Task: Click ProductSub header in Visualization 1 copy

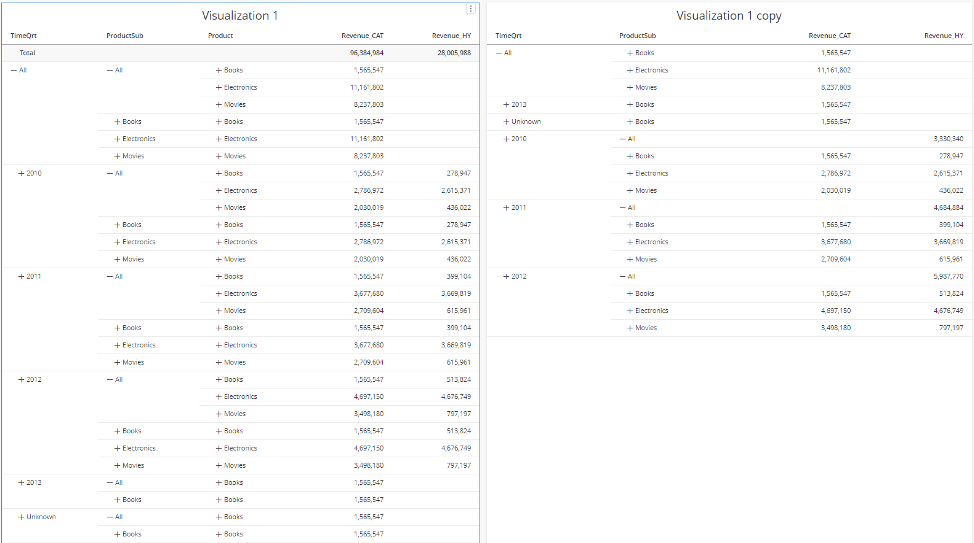Action: [x=635, y=36]
